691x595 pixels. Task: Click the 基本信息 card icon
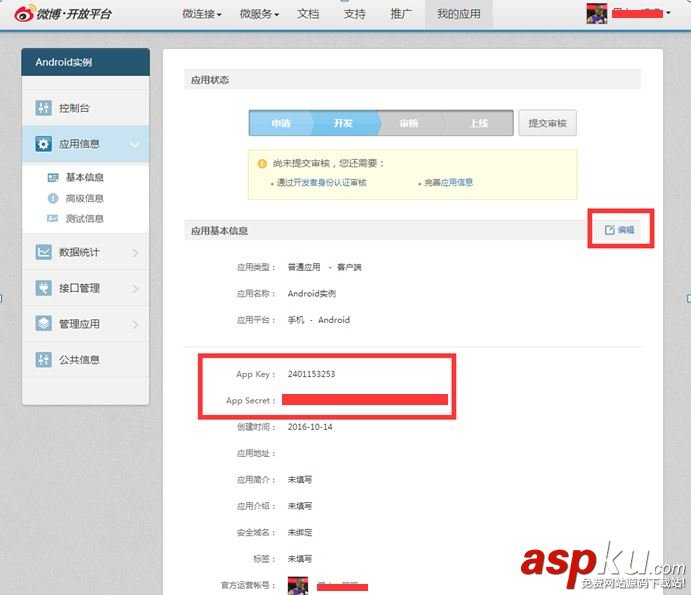[53, 177]
